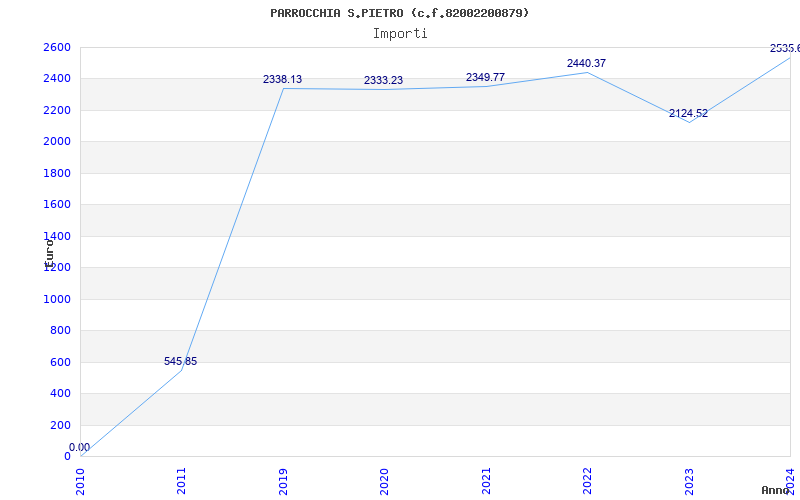Click the data label 2124.52
Screen dimensions: 800x500
[688, 114]
